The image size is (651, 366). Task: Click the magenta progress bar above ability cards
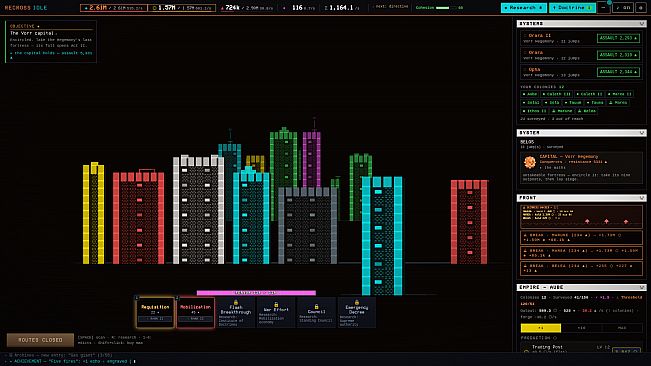coord(256,293)
